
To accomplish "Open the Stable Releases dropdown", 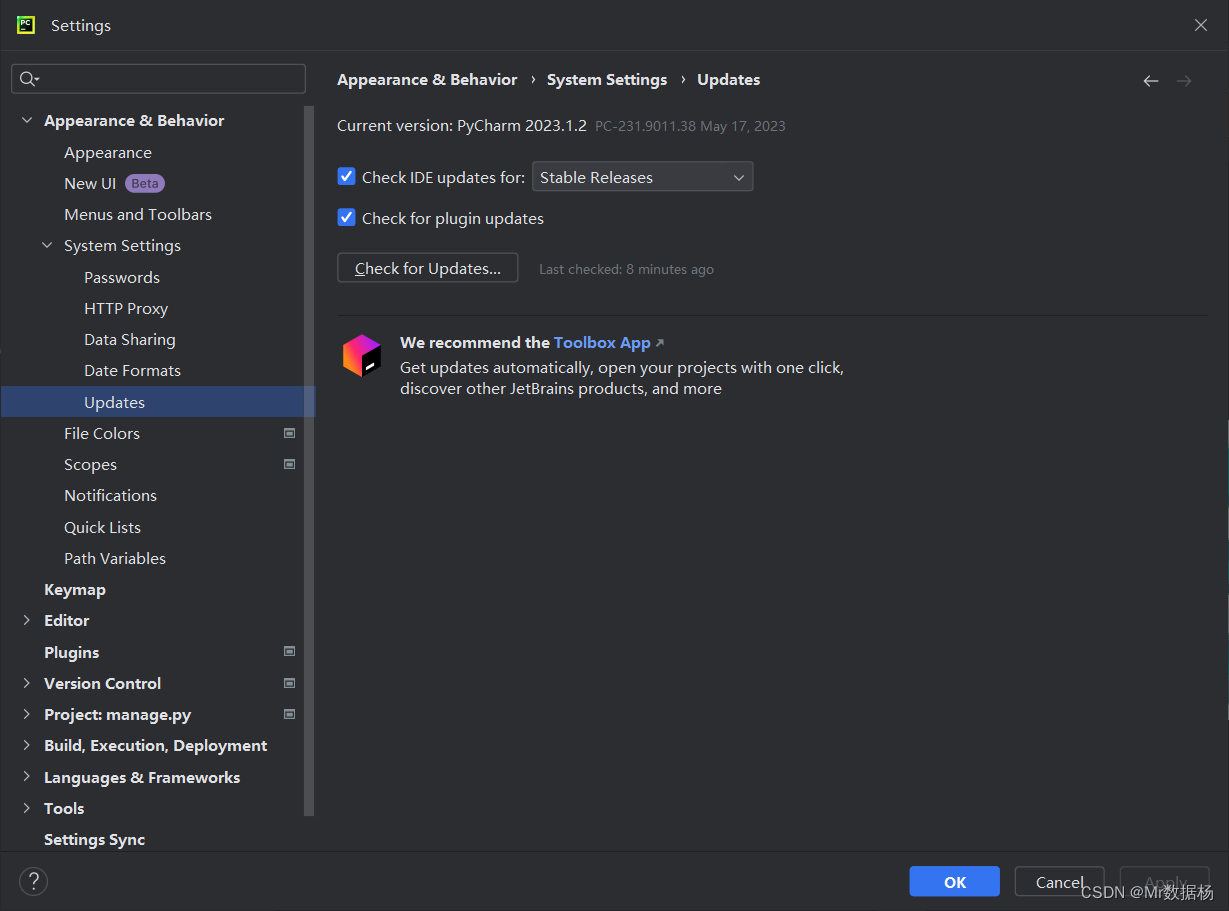I will pos(643,177).
